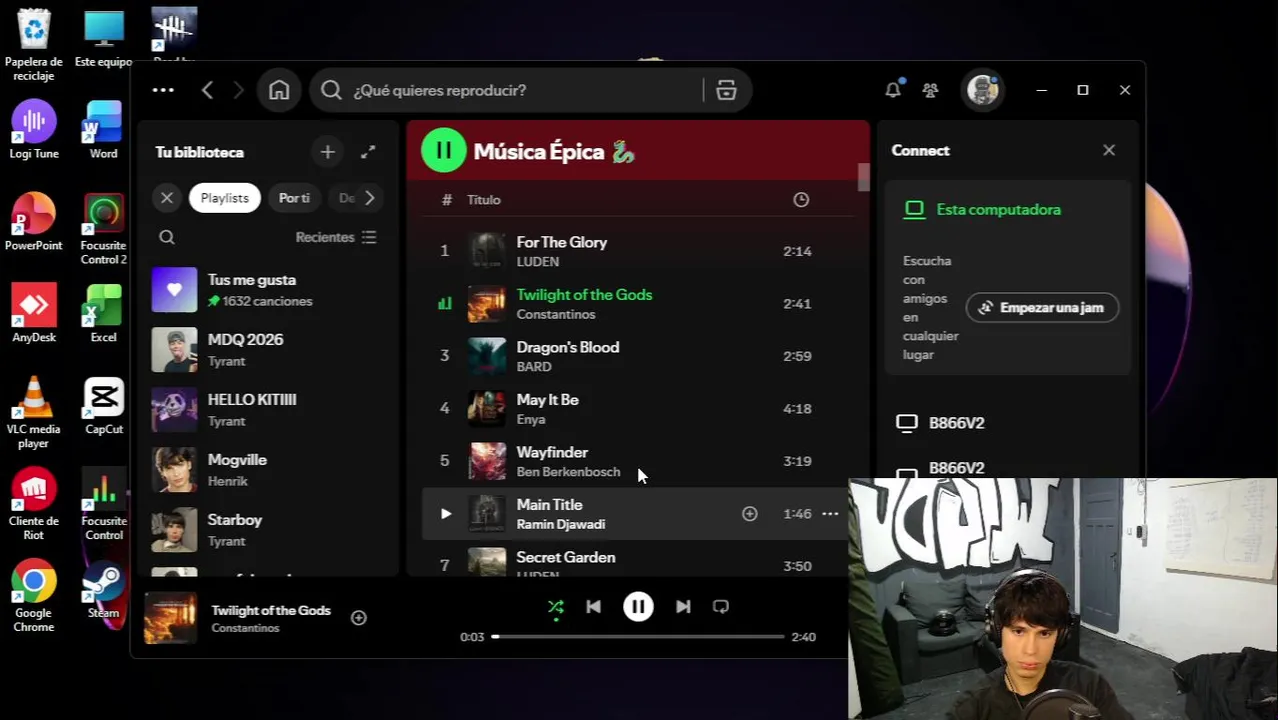Select "Esta computadora" device
The height and width of the screenshot is (720, 1278).
pos(998,210)
